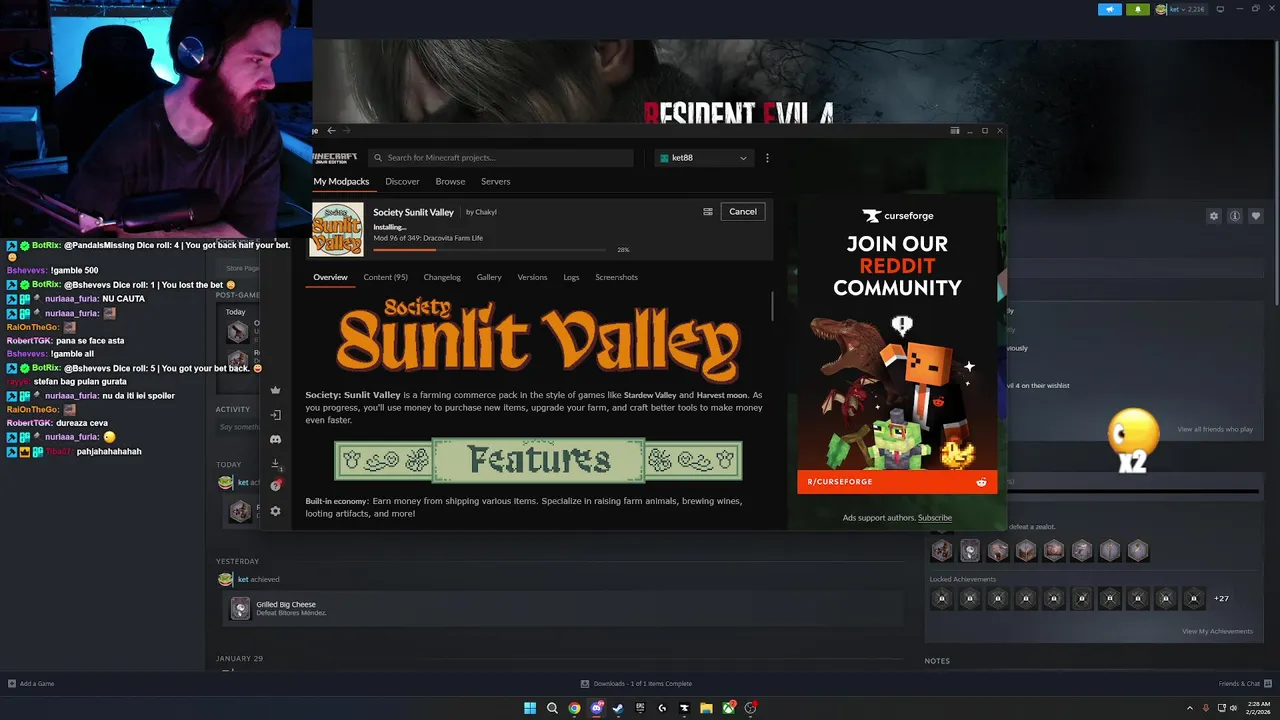This screenshot has height=720, width=1280.
Task: Open File Explorer from the taskbar
Action: 706,708
